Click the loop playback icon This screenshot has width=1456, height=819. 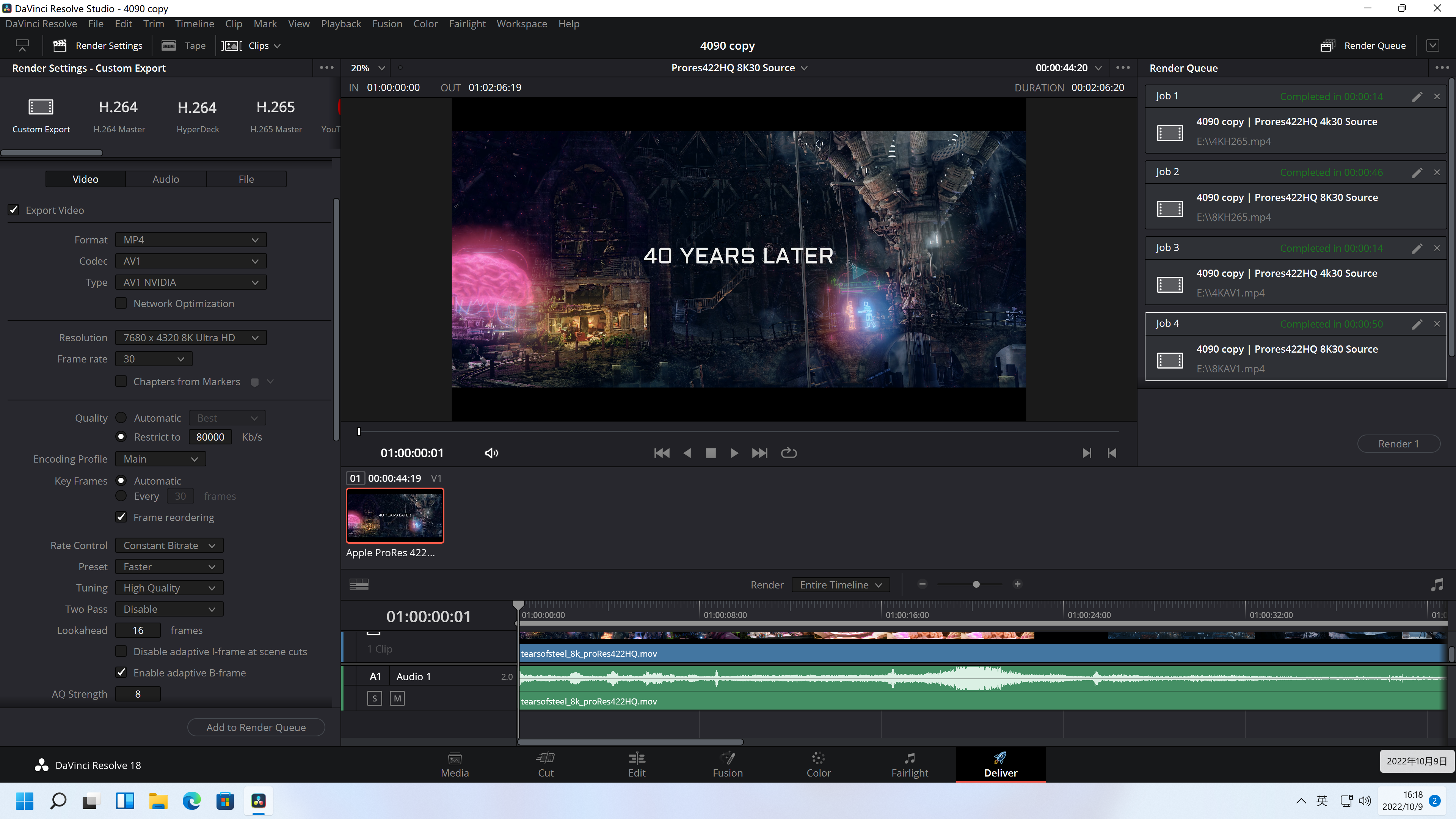[x=789, y=453]
